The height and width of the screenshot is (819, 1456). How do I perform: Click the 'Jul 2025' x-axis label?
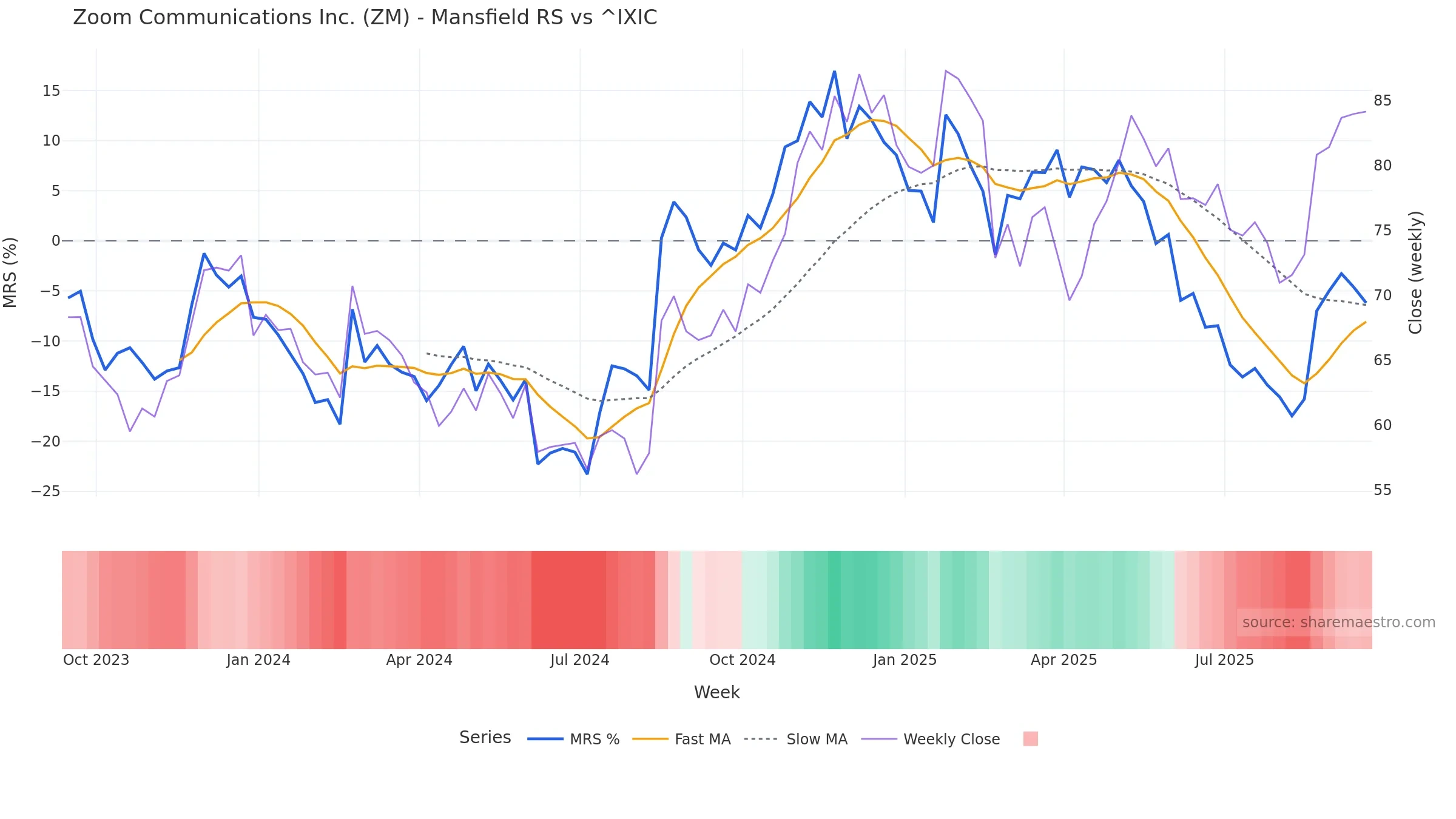coord(1224,660)
